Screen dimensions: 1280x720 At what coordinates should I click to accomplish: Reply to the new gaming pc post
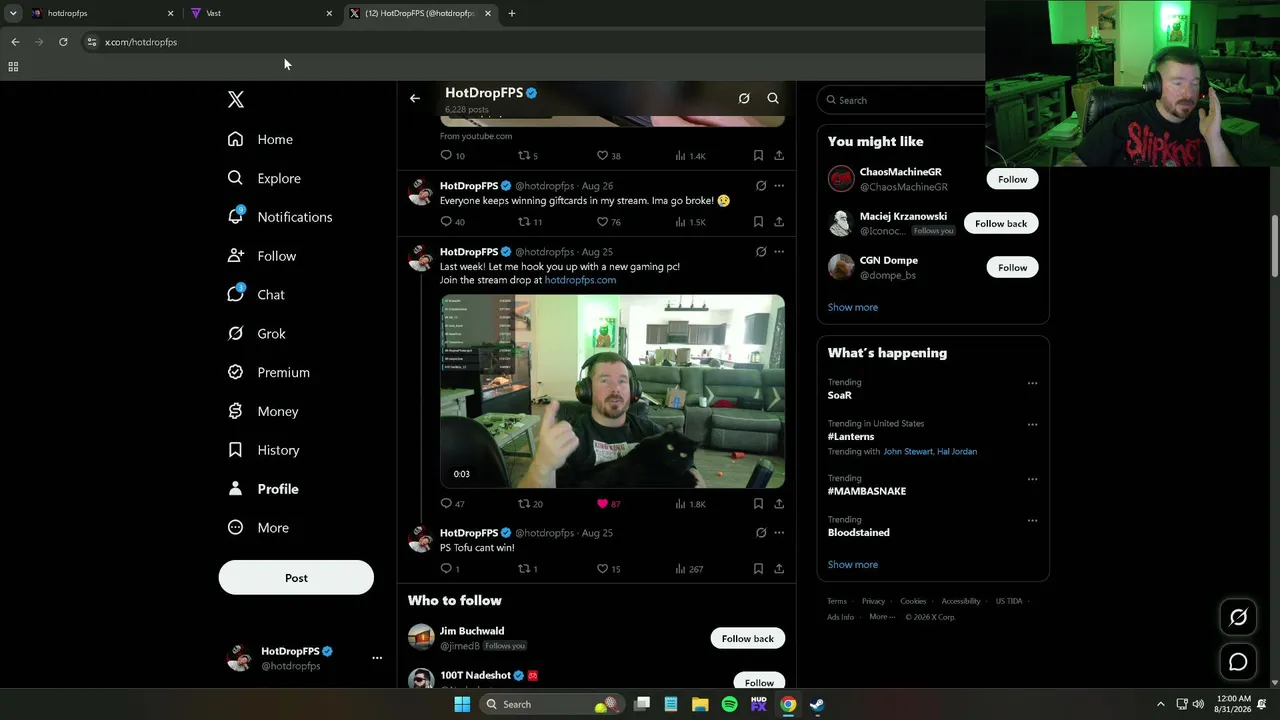pos(446,504)
